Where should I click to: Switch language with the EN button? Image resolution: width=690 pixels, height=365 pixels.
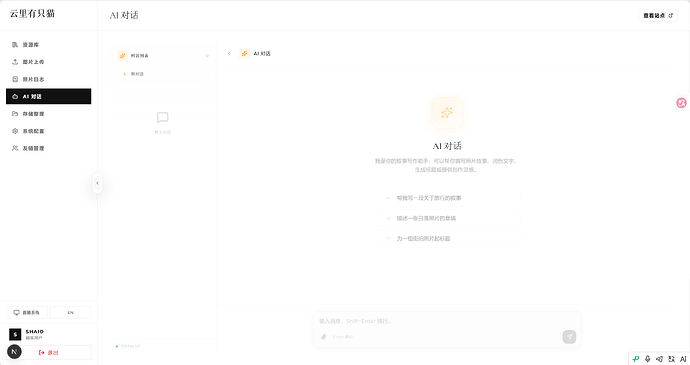pos(70,313)
